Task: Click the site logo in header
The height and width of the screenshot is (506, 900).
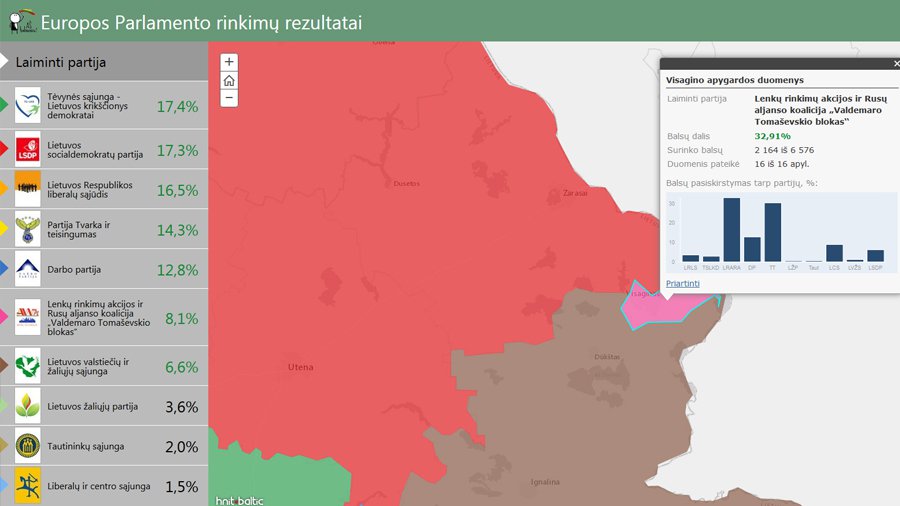Action: [20, 21]
